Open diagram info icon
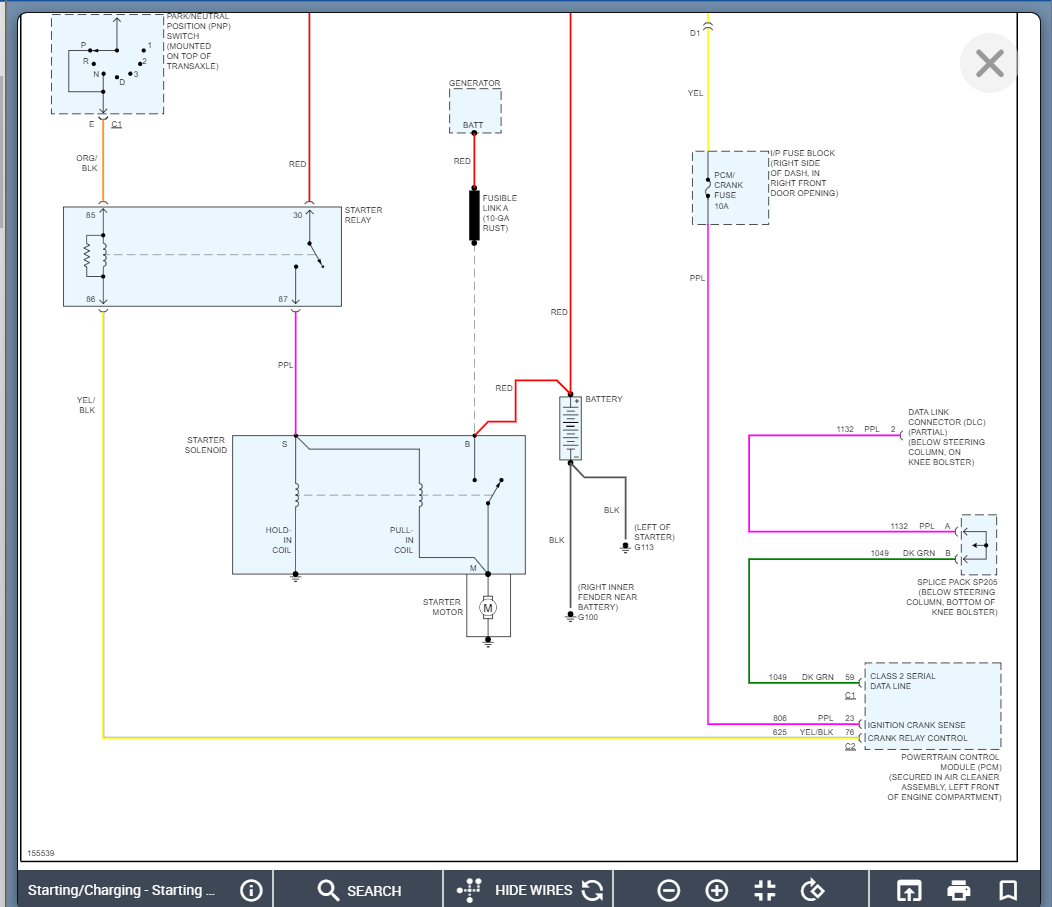The image size is (1052, 907). 251,890
